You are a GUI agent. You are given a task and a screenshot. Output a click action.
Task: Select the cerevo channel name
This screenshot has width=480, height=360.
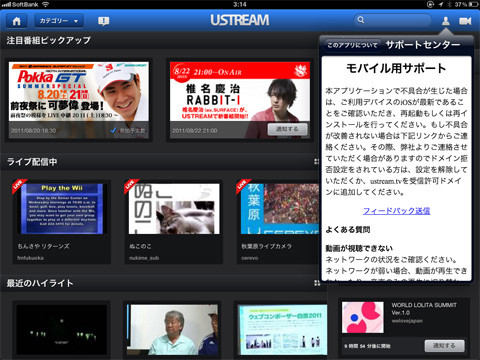coord(250,258)
